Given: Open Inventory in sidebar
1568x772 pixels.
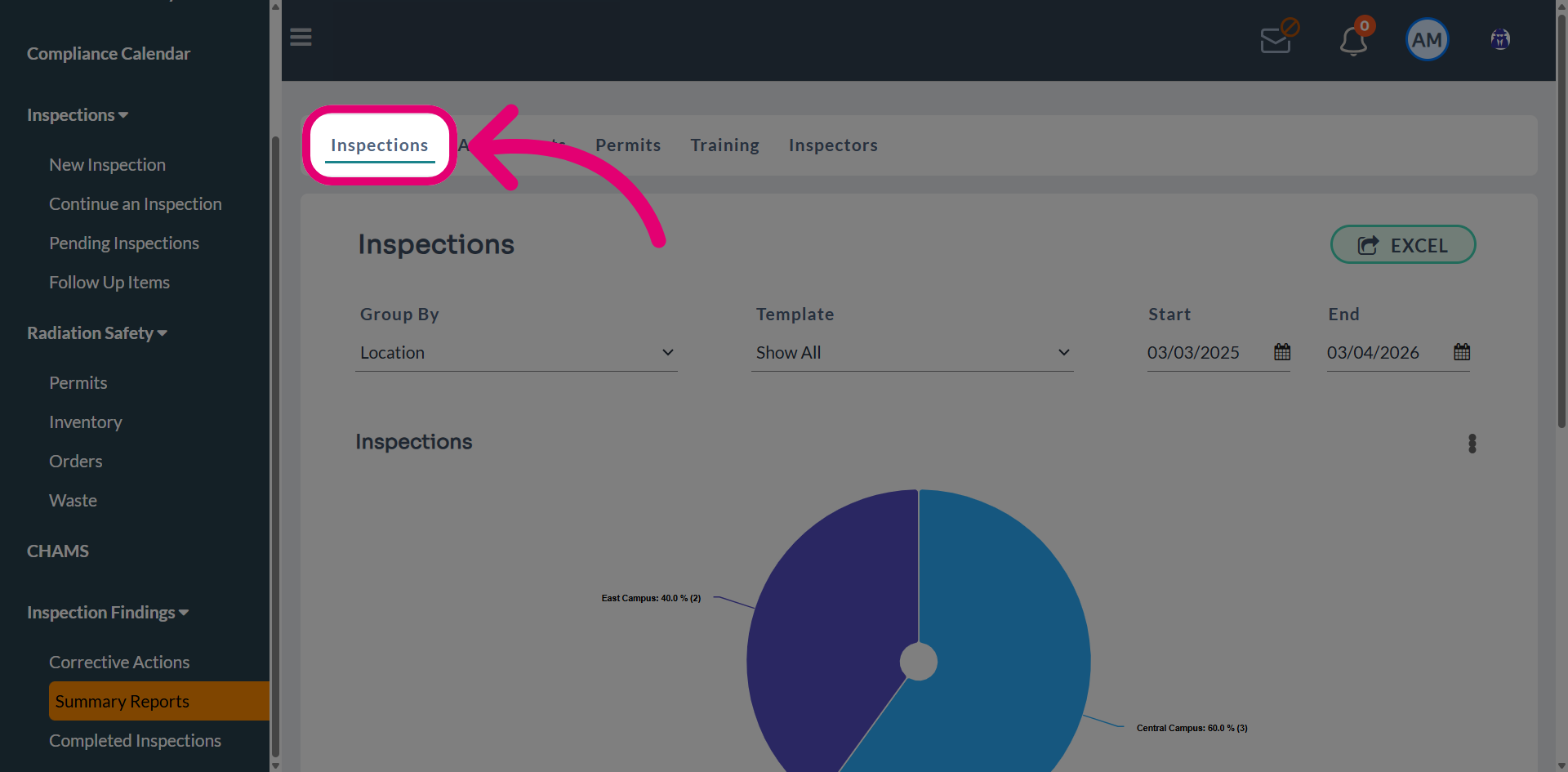Looking at the screenshot, I should coord(86,422).
